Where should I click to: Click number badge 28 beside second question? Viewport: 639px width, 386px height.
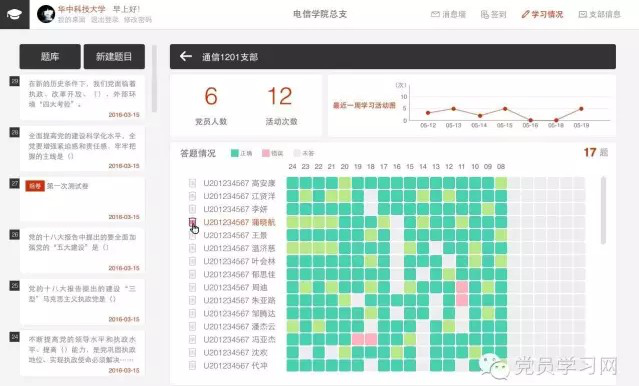[x=15, y=132]
